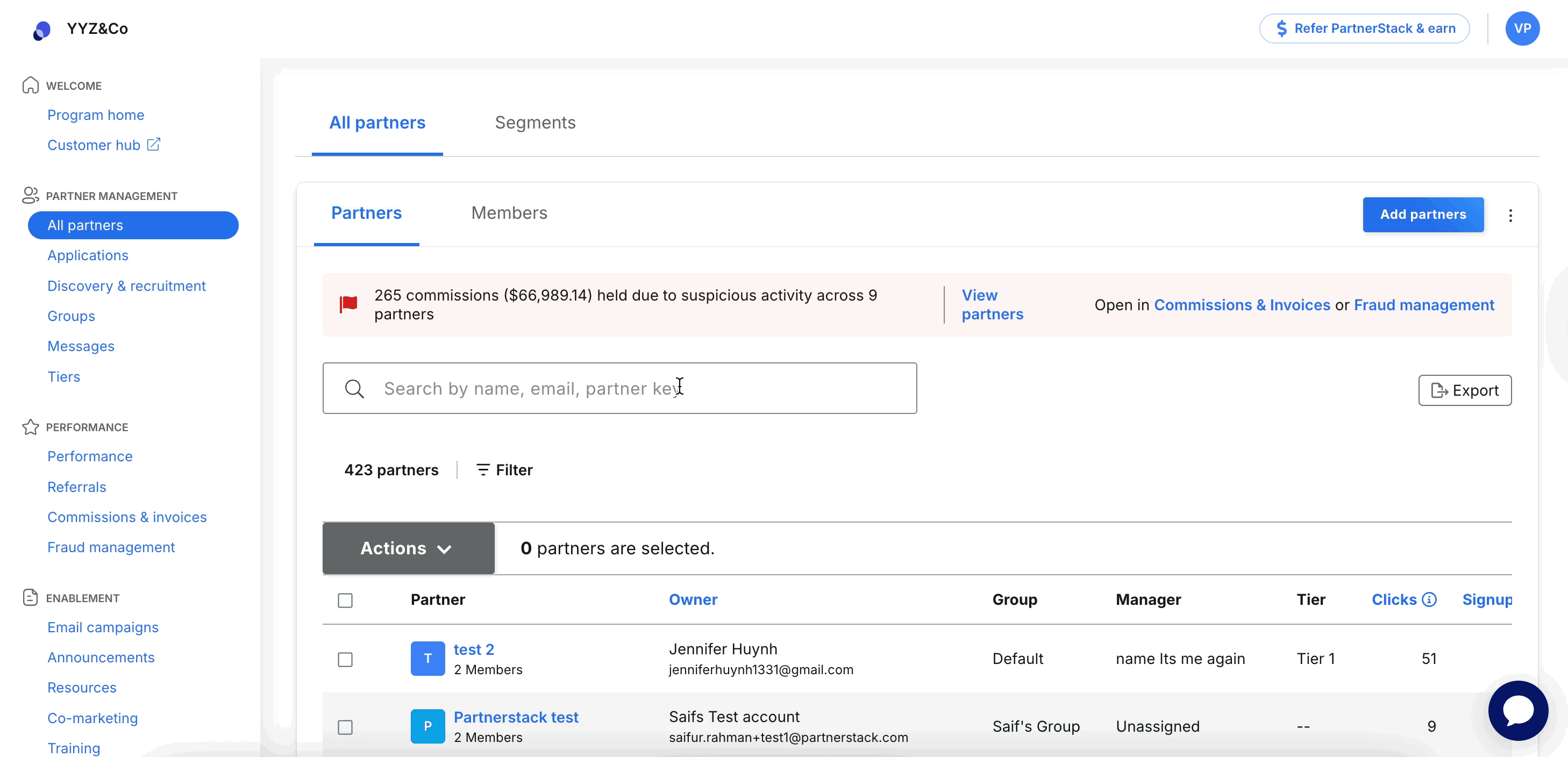
Task: Switch to the All partners top tab
Action: [x=377, y=123]
